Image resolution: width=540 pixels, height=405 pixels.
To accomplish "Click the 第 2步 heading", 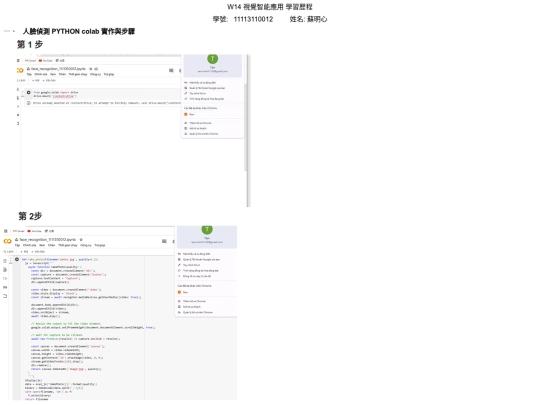I will pyautogui.click(x=30, y=216).
